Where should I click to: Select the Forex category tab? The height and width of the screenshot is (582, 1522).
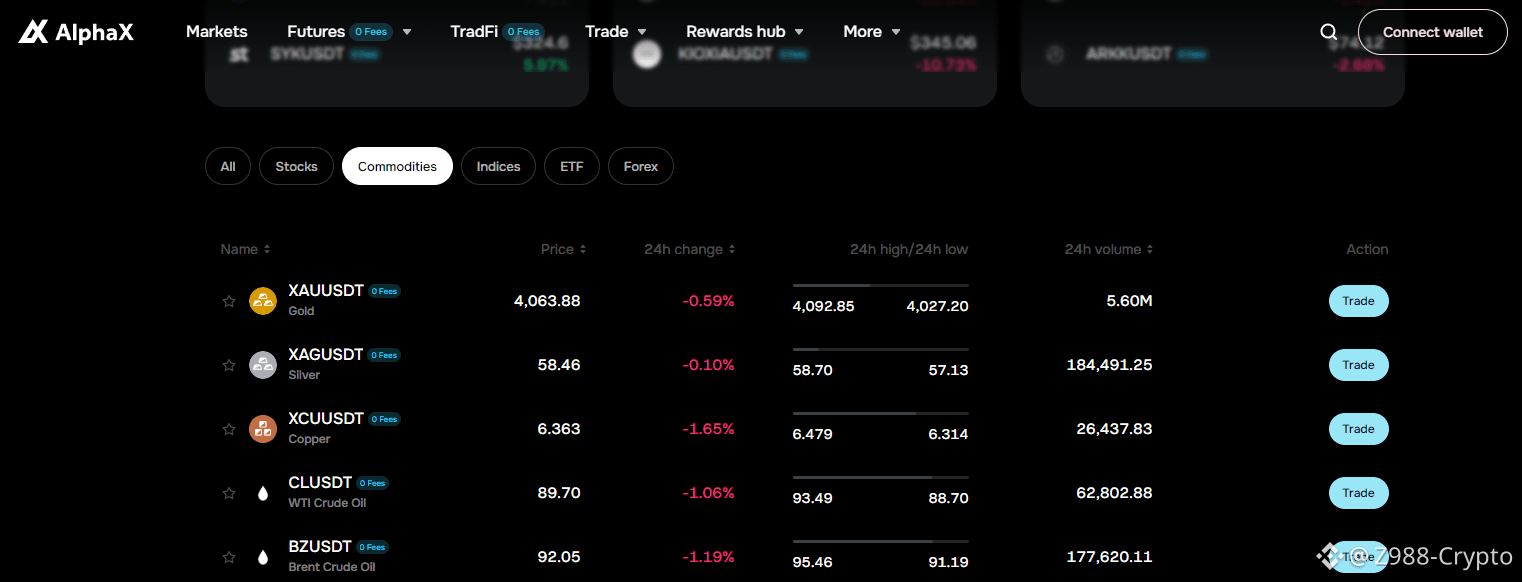click(x=641, y=166)
